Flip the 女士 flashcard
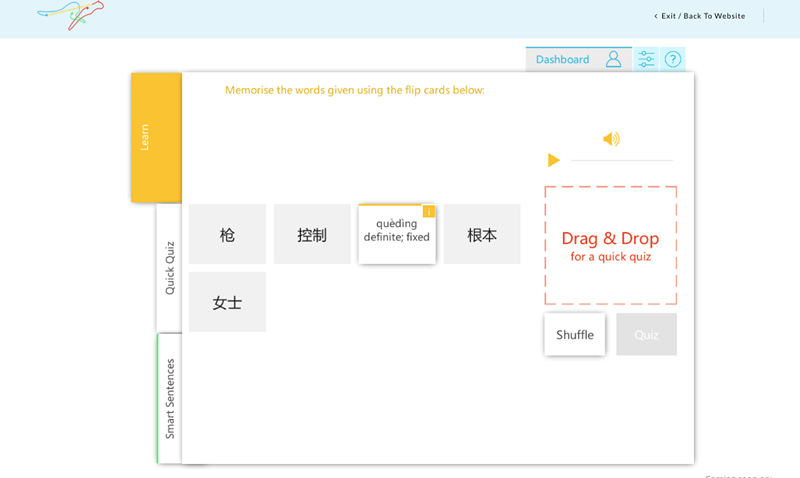The width and height of the screenshot is (800, 478). [x=227, y=302]
